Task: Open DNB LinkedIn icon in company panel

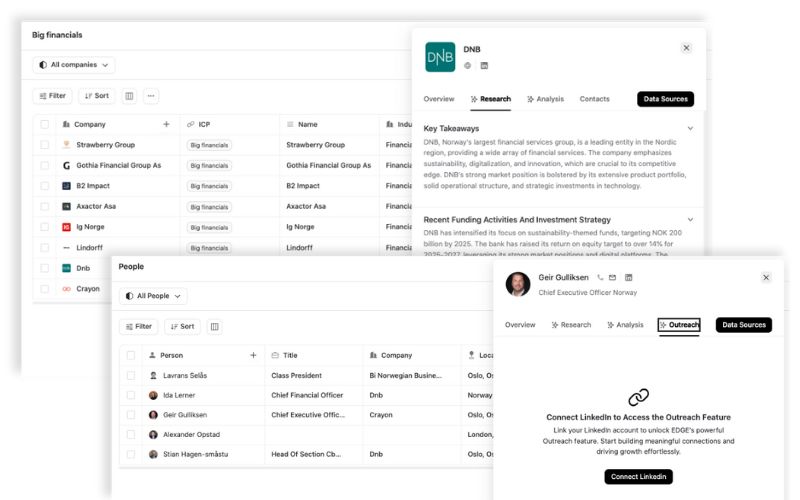Action: coord(484,65)
